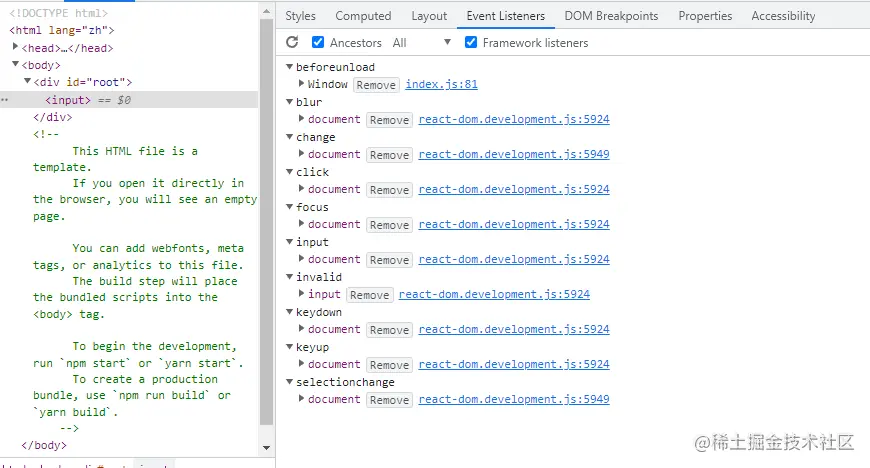Expand the head element in DOM tree

(16, 47)
